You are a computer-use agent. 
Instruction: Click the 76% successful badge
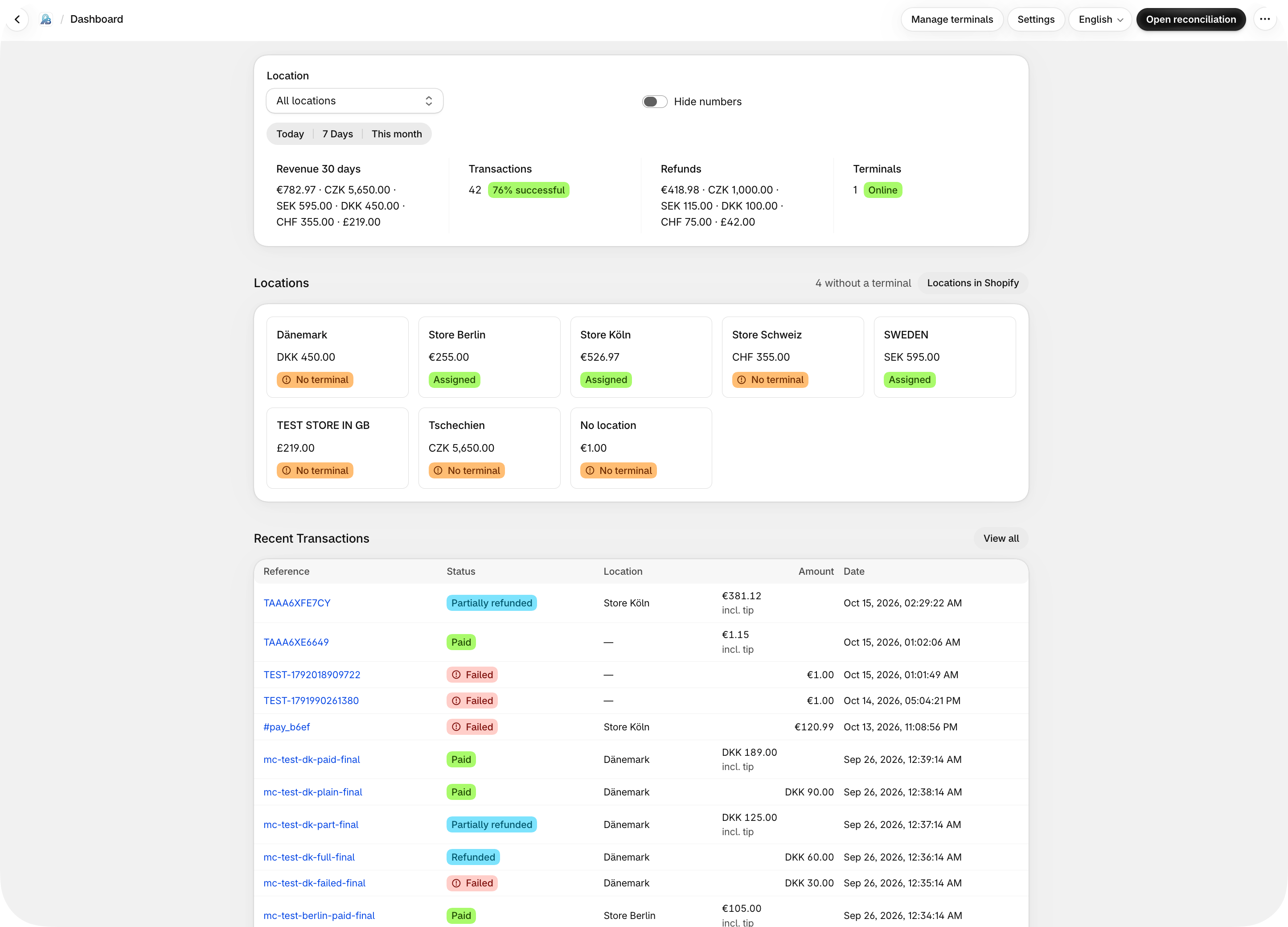click(x=529, y=190)
